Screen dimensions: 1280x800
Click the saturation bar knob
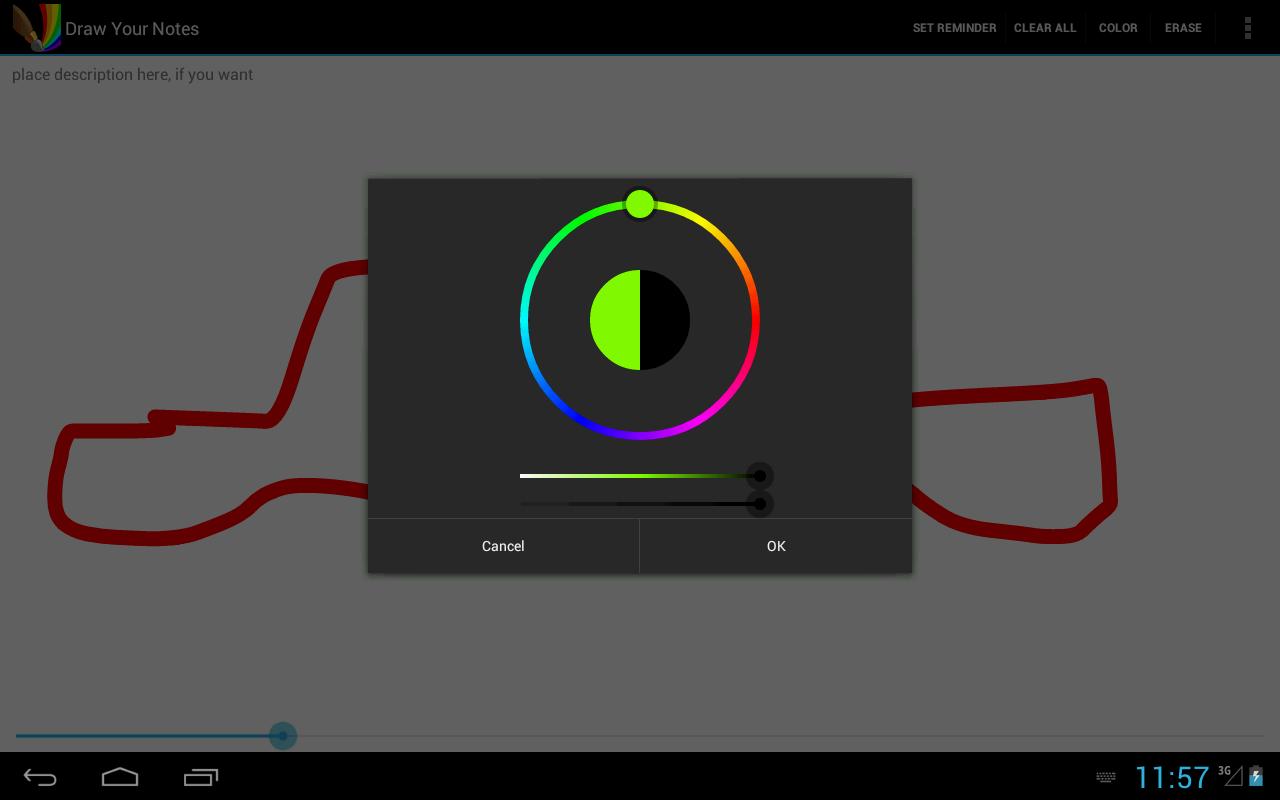(x=760, y=476)
